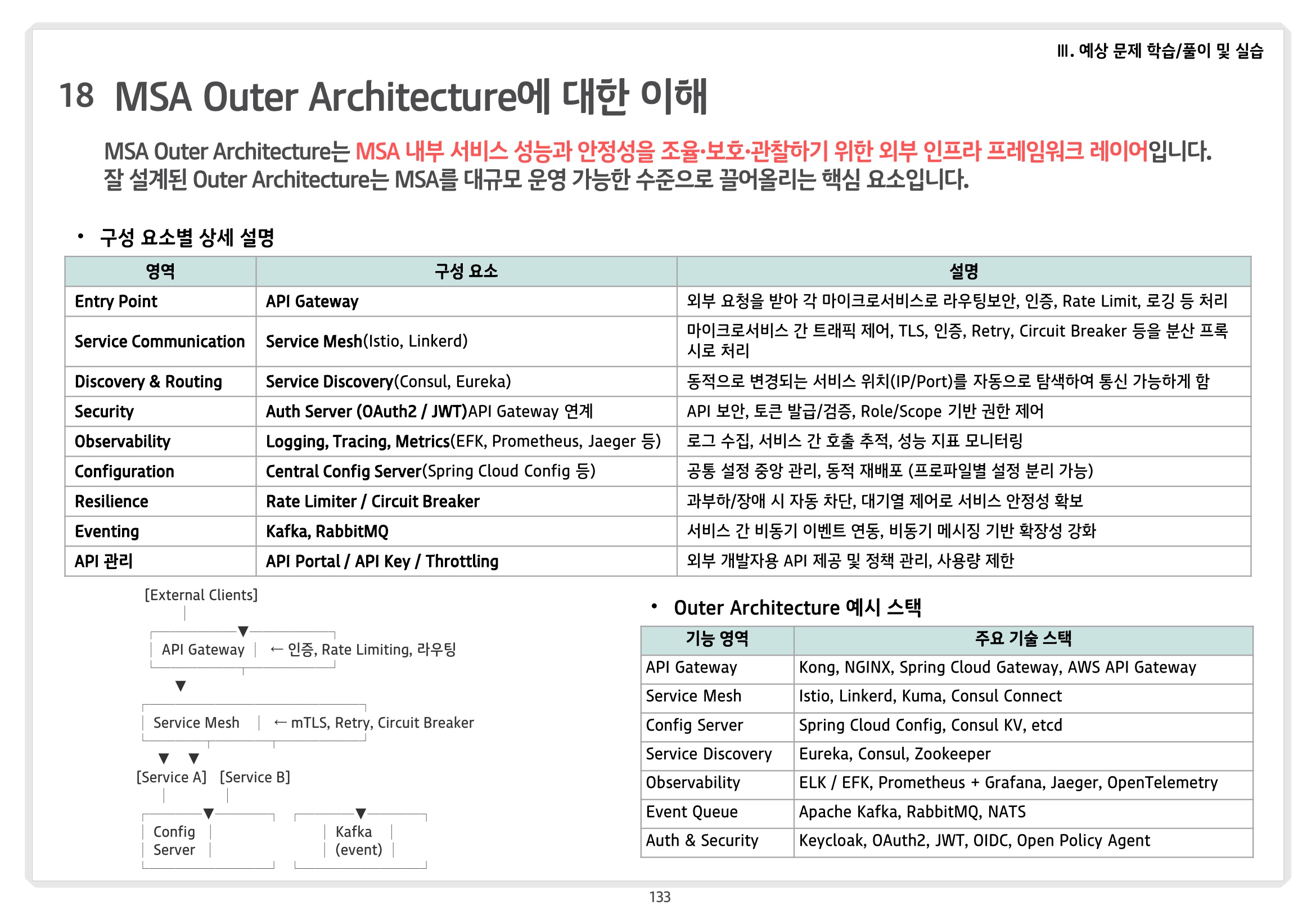Image resolution: width=1316 pixels, height=911 pixels.
Task: Click the '설명' column header
Action: click(964, 271)
